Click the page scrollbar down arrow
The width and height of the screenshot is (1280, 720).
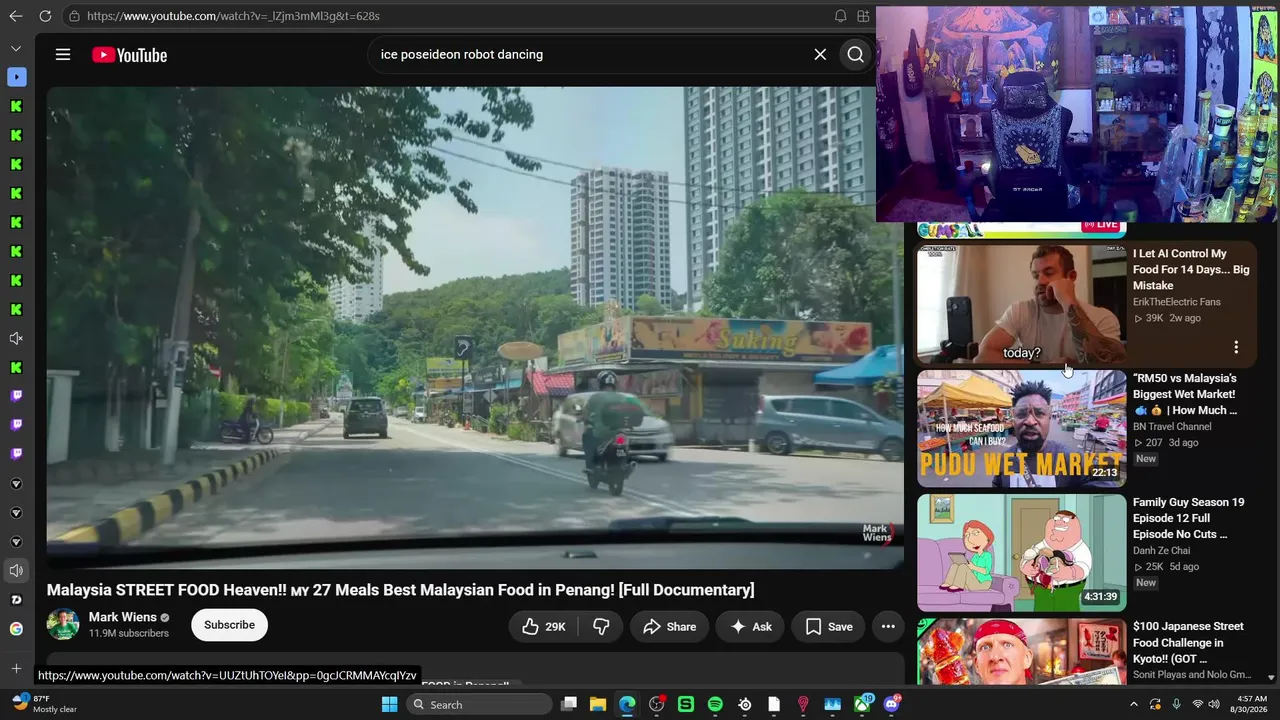[x=1272, y=677]
